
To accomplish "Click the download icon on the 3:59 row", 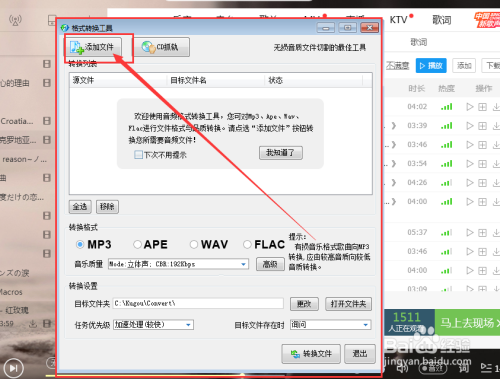I will pos(33,324).
